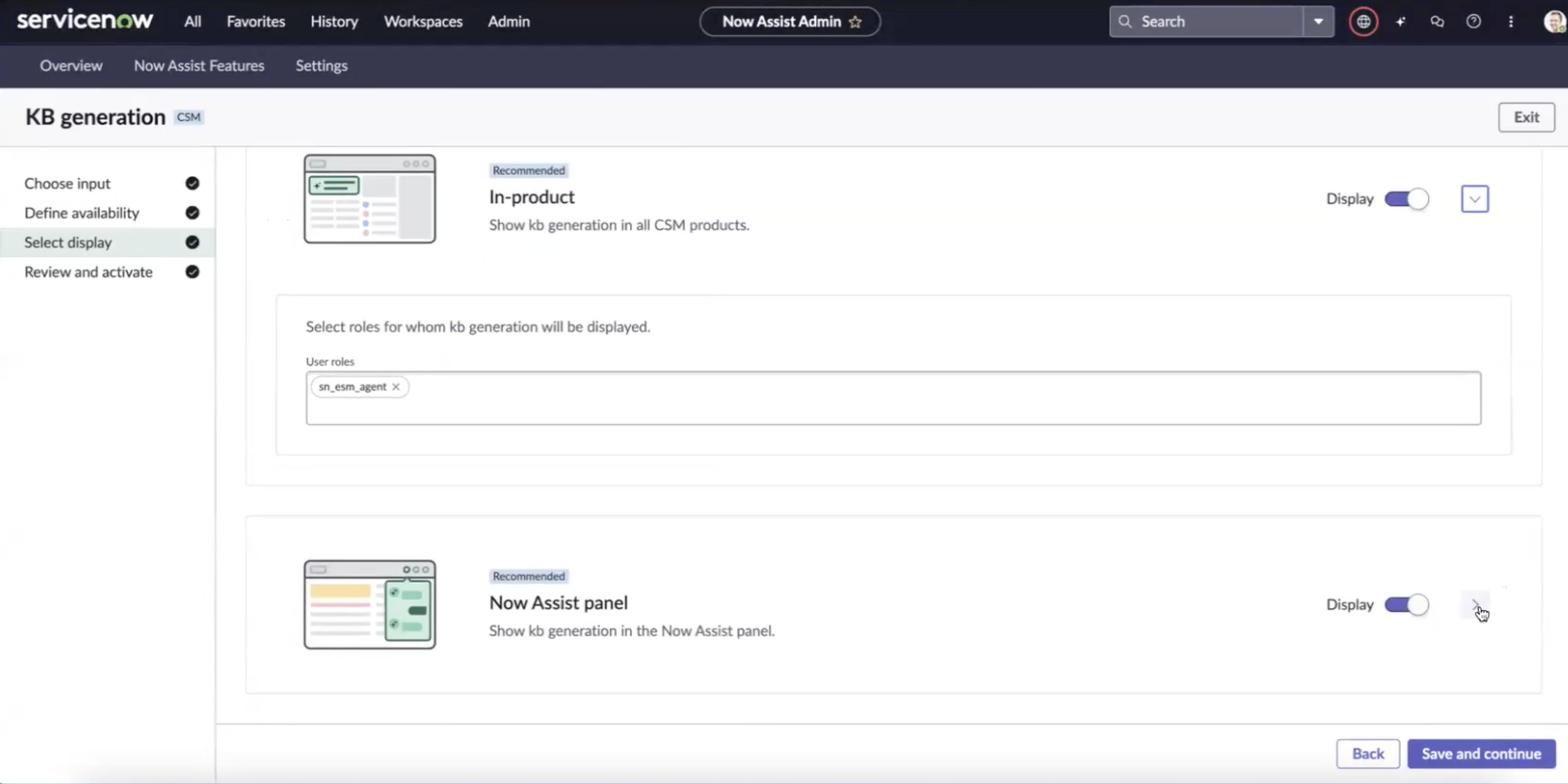Click the sn_esm_agent role chip label
The width and height of the screenshot is (1568, 784).
352,386
